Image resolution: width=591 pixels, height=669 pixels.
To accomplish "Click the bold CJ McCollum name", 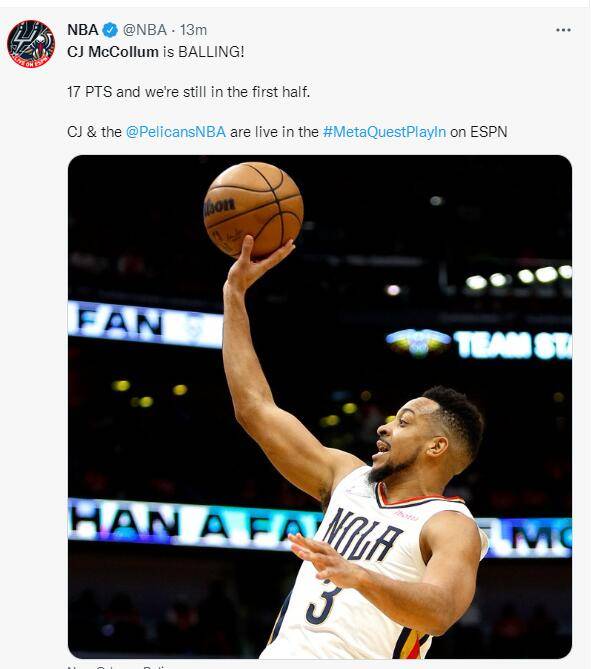I will 113,52.
